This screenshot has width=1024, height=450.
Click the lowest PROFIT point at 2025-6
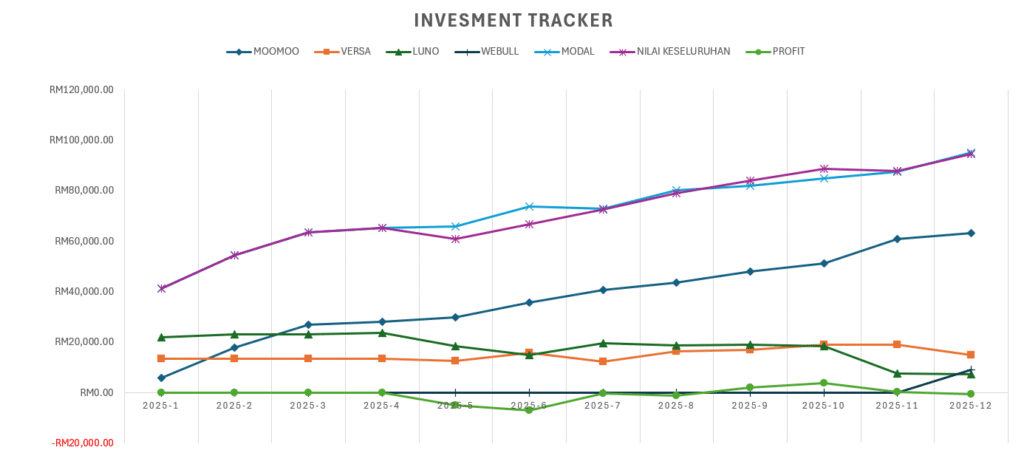pyautogui.click(x=528, y=410)
